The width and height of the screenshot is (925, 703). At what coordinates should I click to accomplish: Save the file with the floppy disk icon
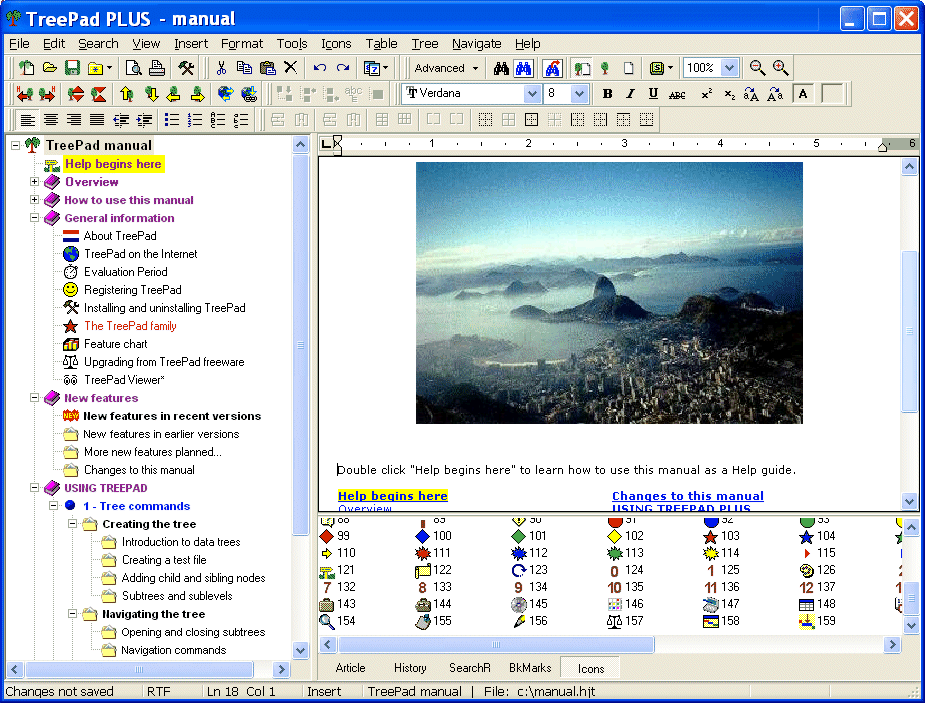click(72, 68)
